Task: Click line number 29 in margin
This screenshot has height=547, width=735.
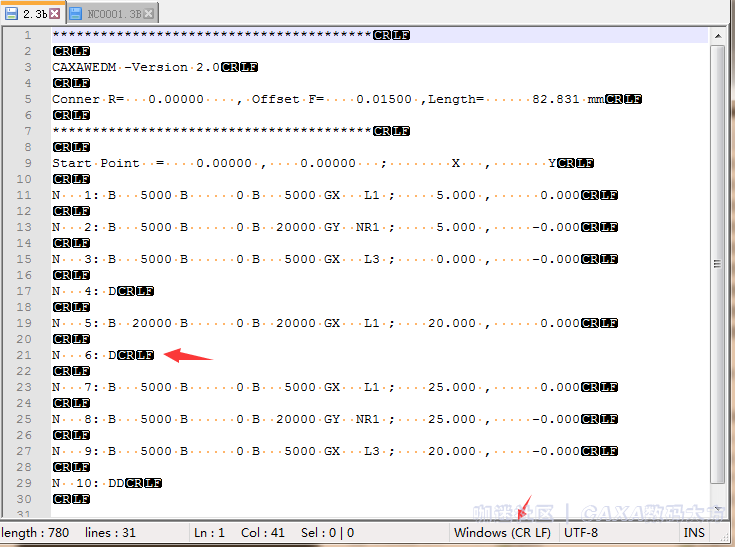Action: coord(24,483)
